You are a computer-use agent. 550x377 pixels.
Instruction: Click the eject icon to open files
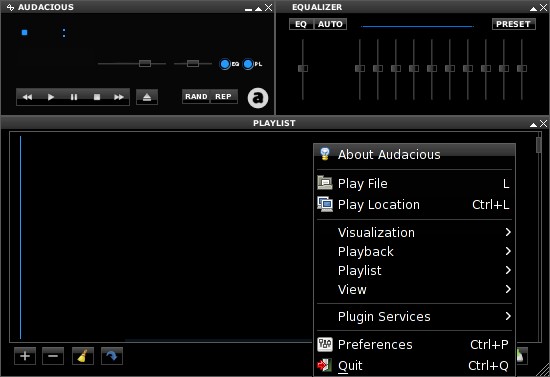pos(147,97)
